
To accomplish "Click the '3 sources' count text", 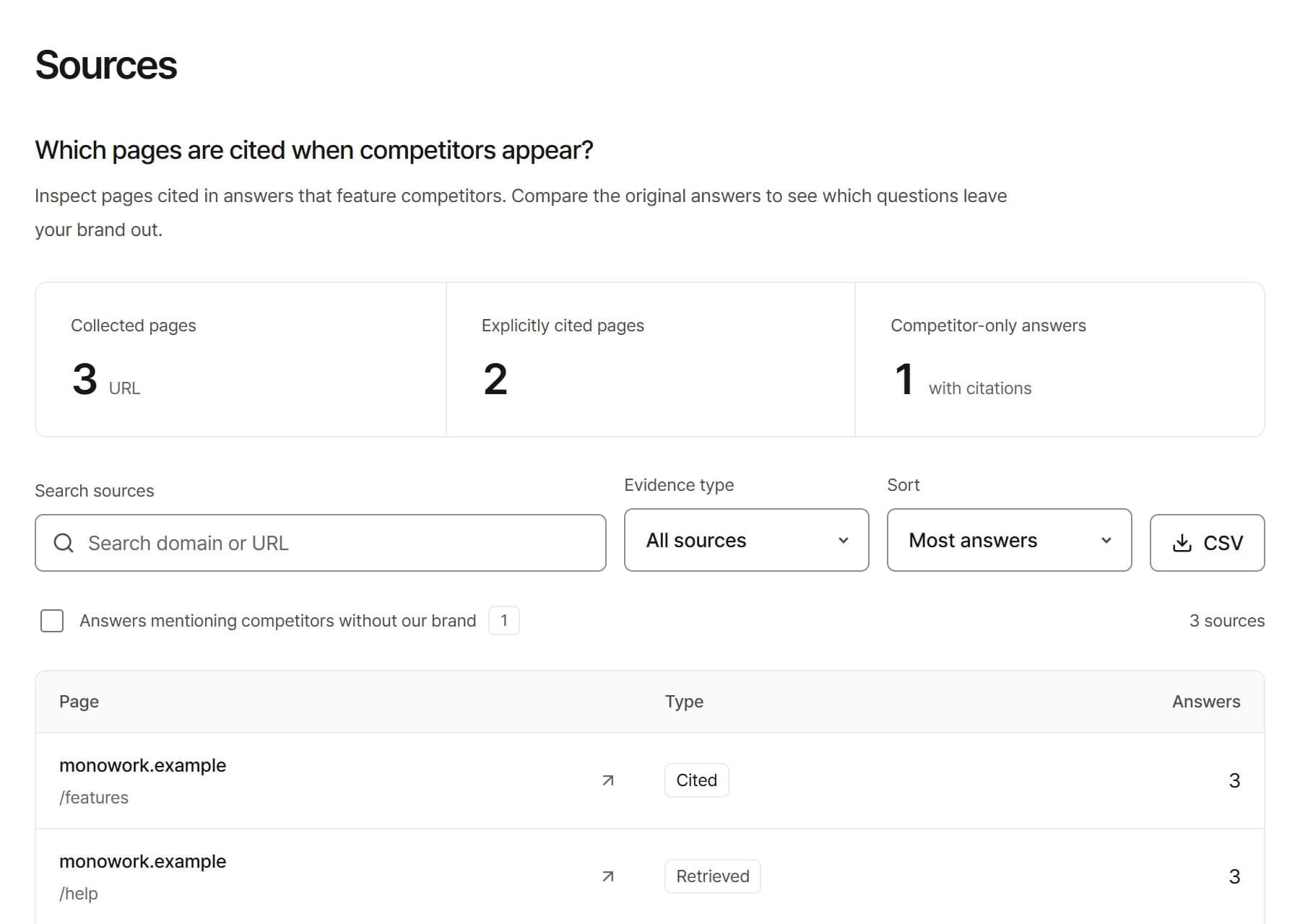I will click(x=1227, y=621).
